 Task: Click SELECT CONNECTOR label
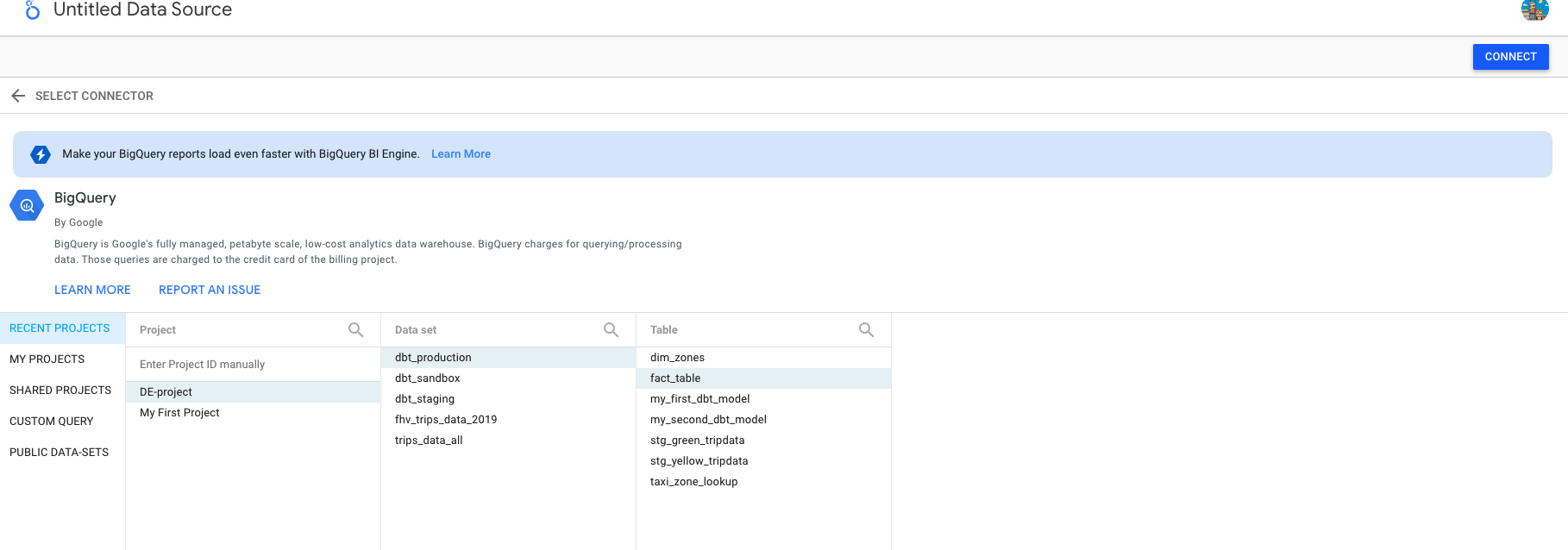[x=94, y=96]
